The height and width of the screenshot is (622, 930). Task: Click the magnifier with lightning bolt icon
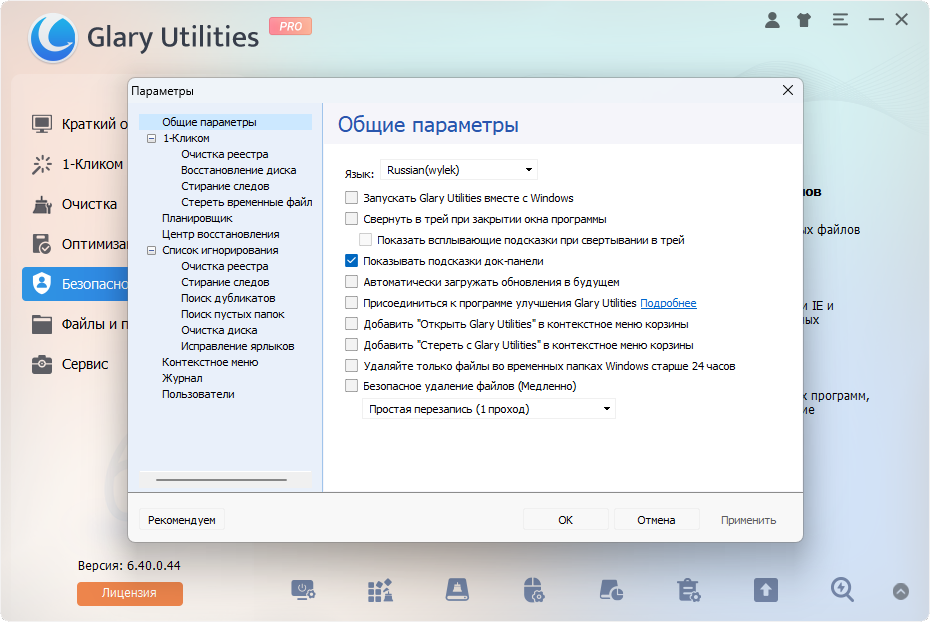pyautogui.click(x=843, y=591)
